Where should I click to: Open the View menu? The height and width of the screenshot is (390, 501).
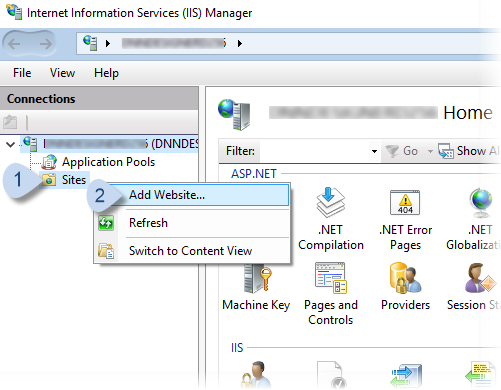coord(62,73)
